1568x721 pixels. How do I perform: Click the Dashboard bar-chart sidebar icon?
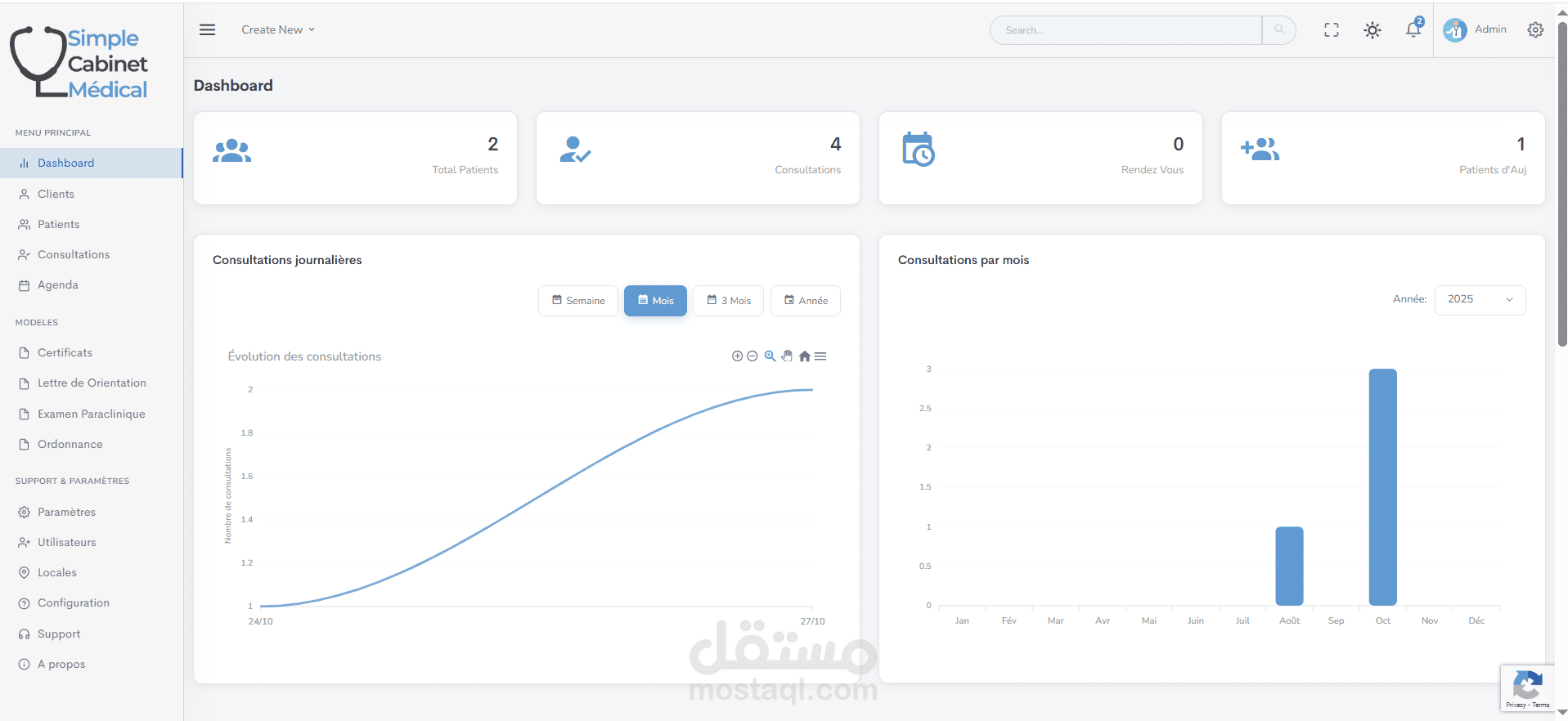[24, 163]
